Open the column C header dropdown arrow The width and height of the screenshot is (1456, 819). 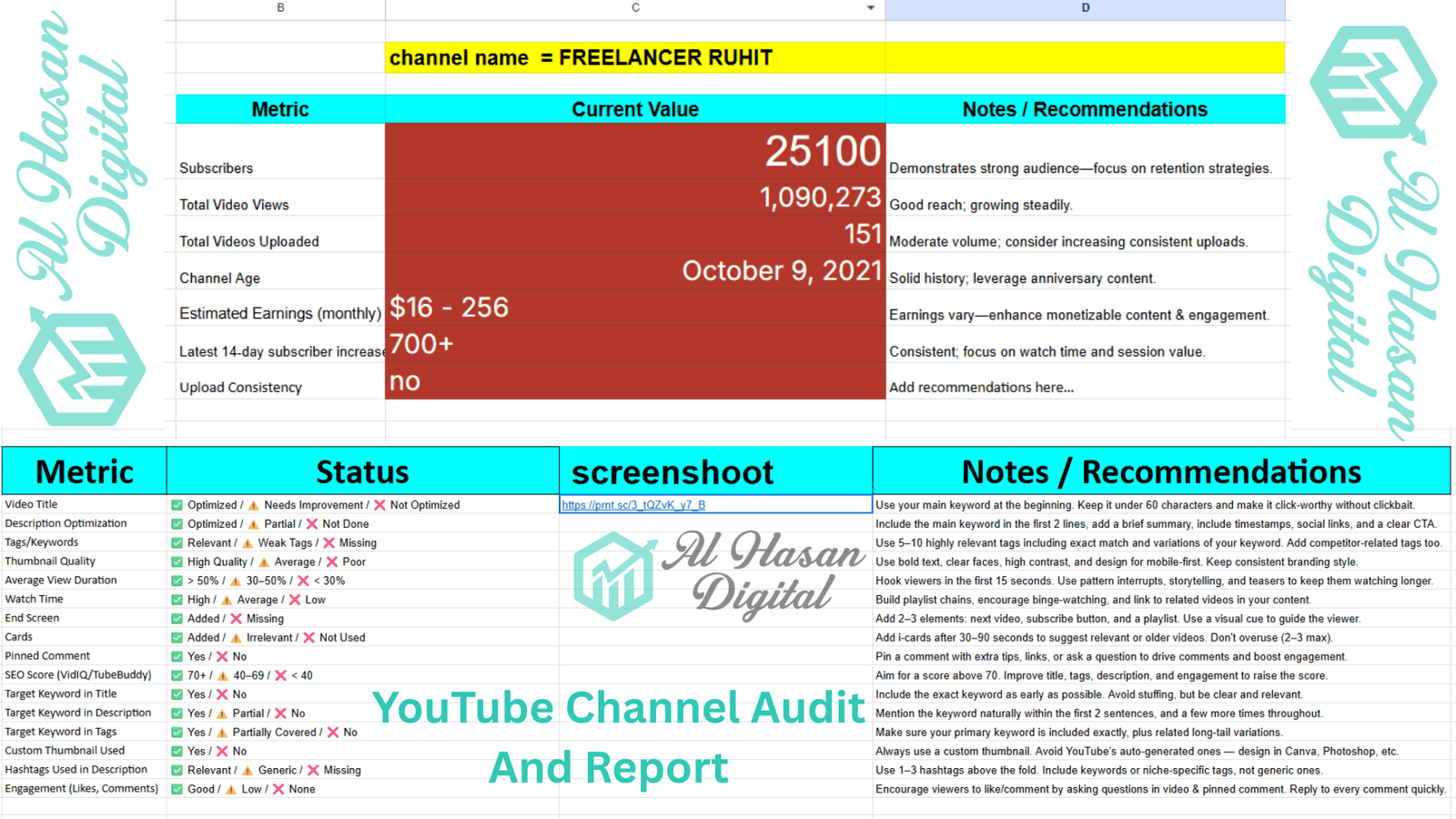pos(871,8)
